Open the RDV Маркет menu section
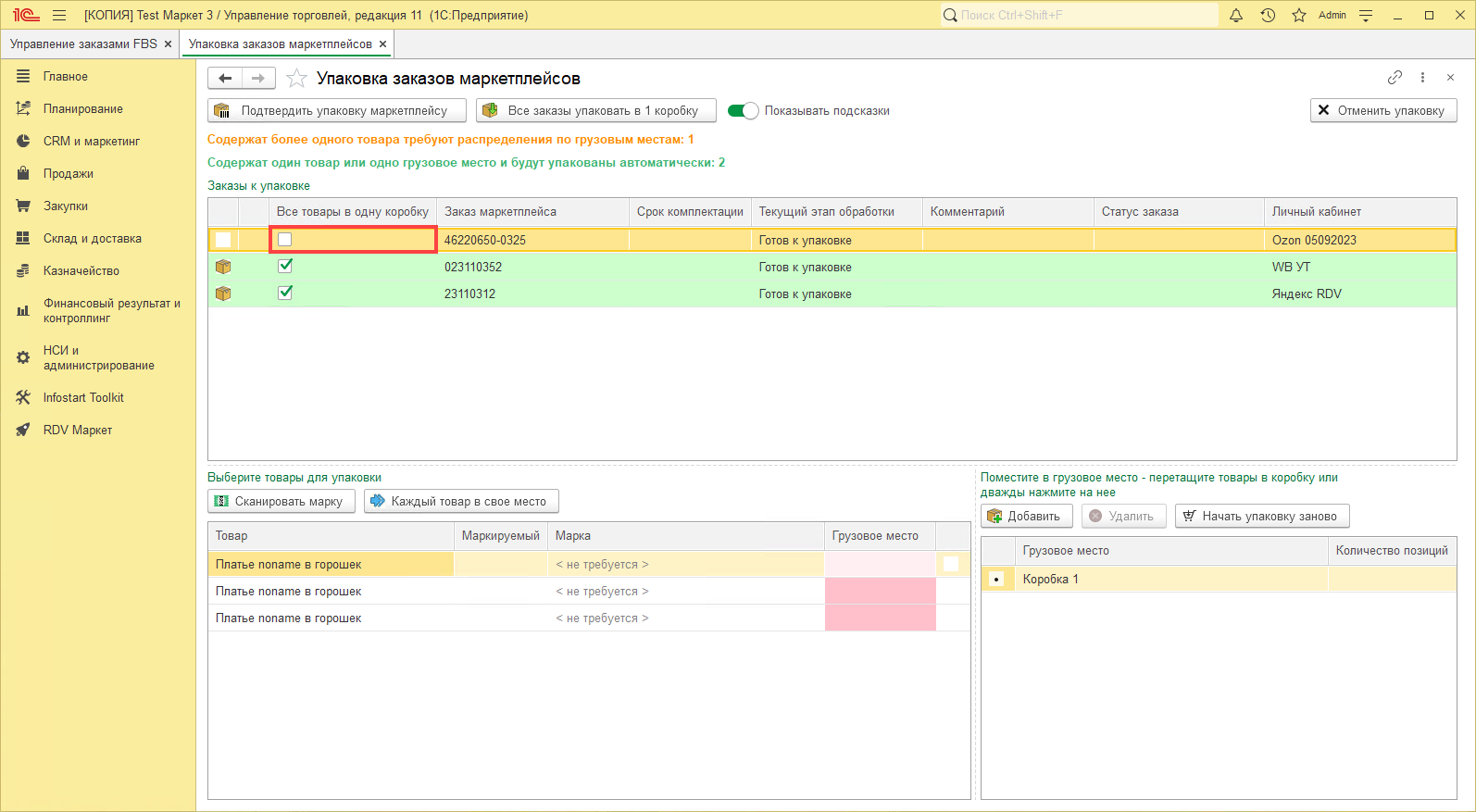1476x812 pixels. (78, 431)
